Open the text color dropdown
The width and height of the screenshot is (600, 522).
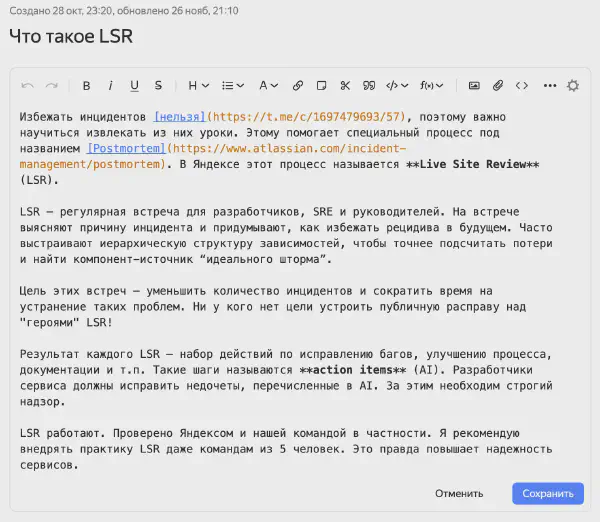click(x=268, y=86)
